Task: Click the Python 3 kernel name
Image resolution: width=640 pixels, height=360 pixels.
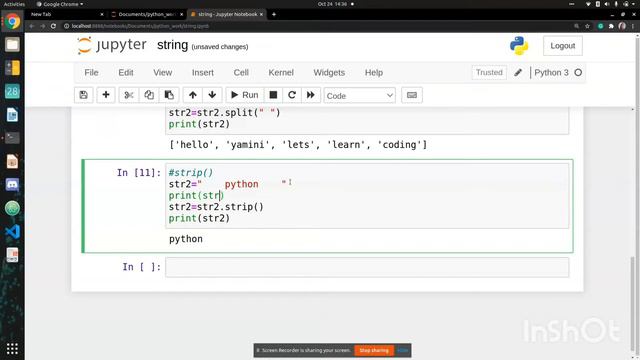Action: [551, 73]
